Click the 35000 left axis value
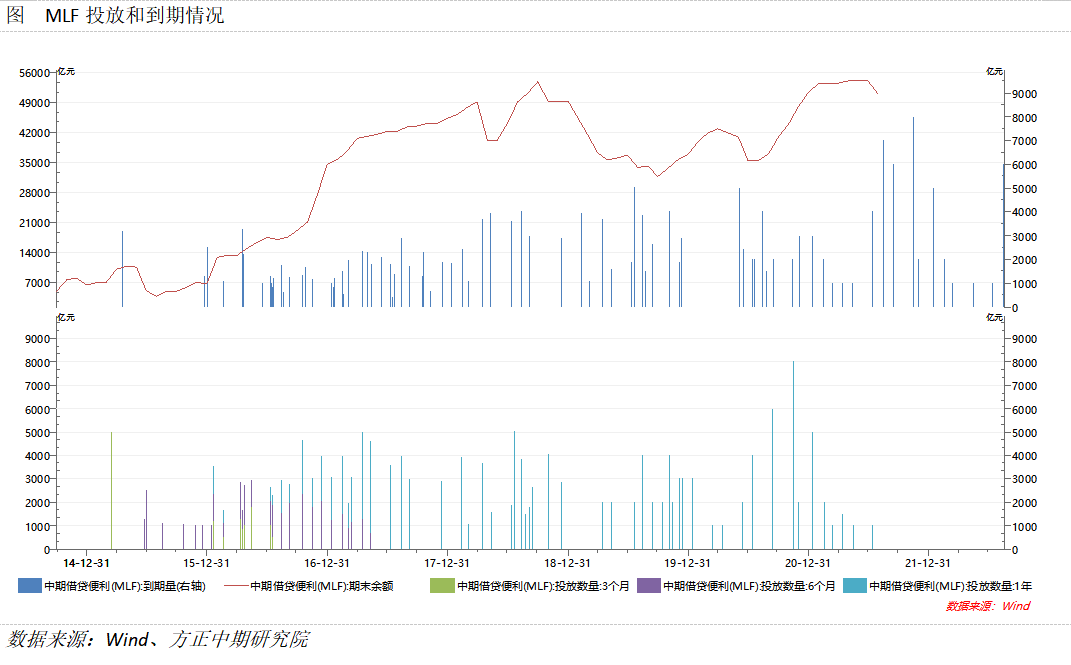Viewport: 1071px width, 665px height. tap(35, 163)
